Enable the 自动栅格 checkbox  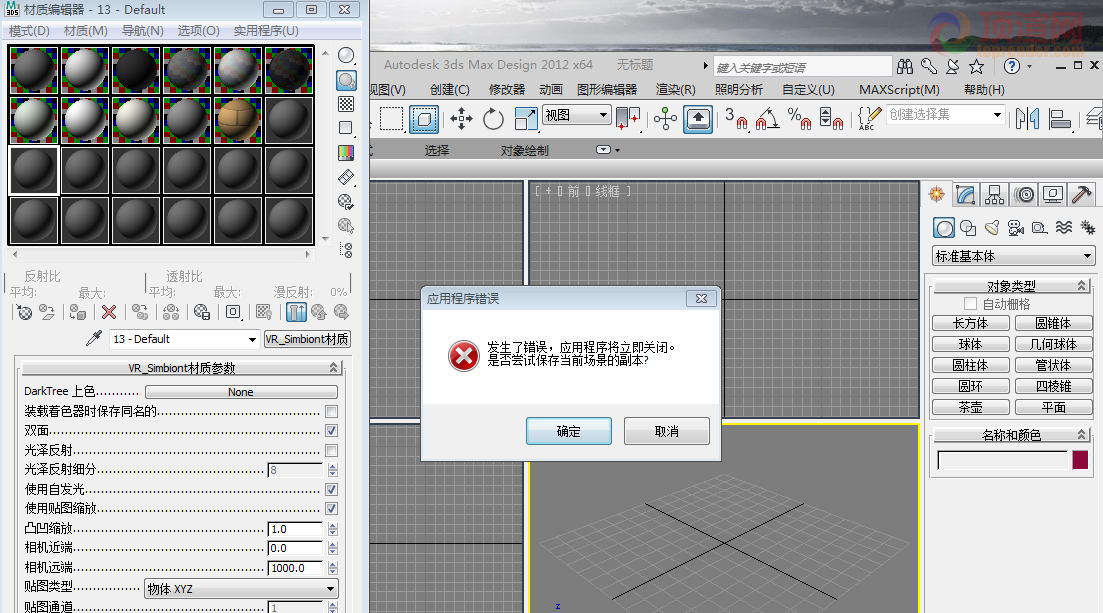click(971, 303)
